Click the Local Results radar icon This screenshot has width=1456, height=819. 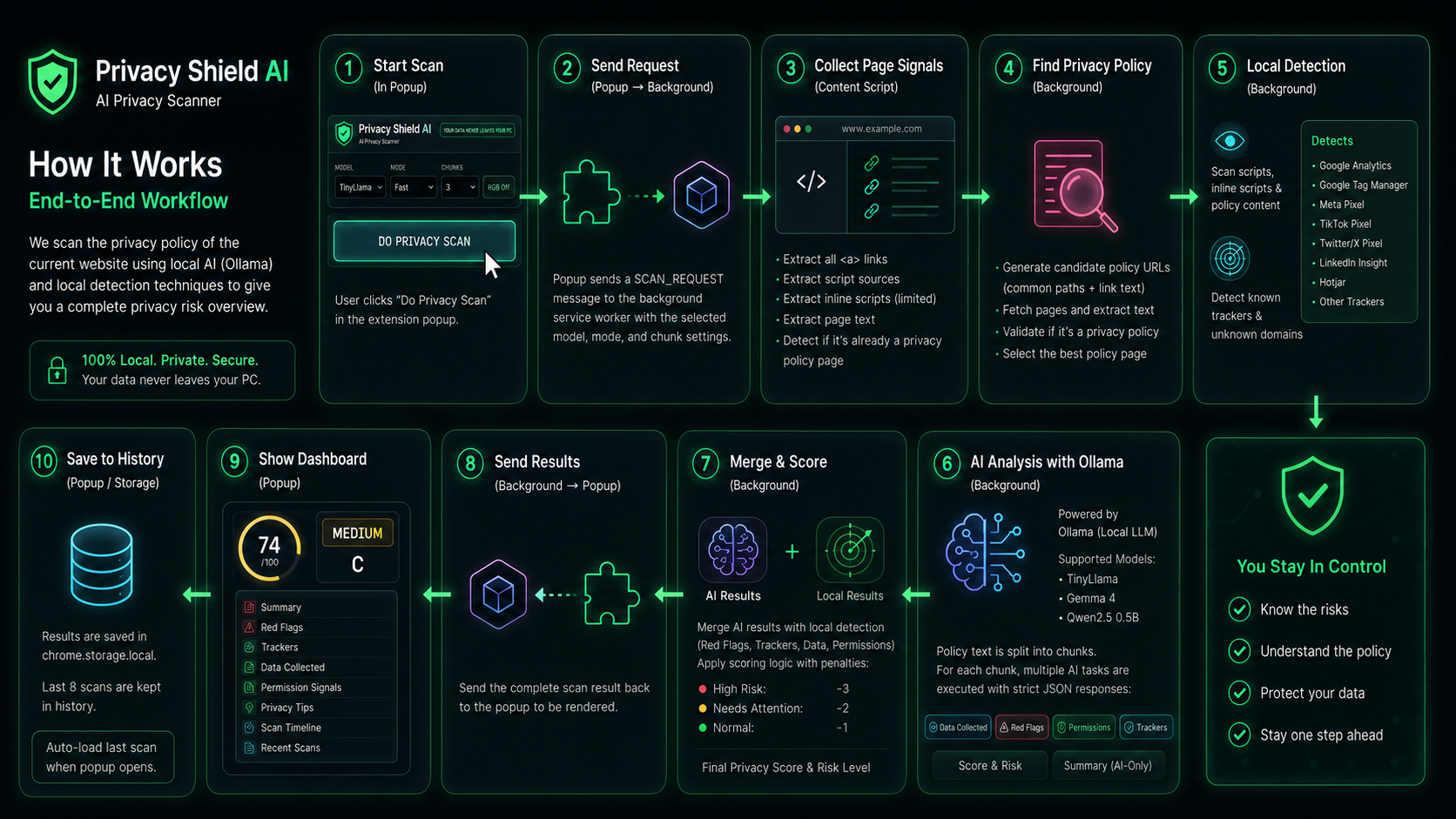point(850,550)
